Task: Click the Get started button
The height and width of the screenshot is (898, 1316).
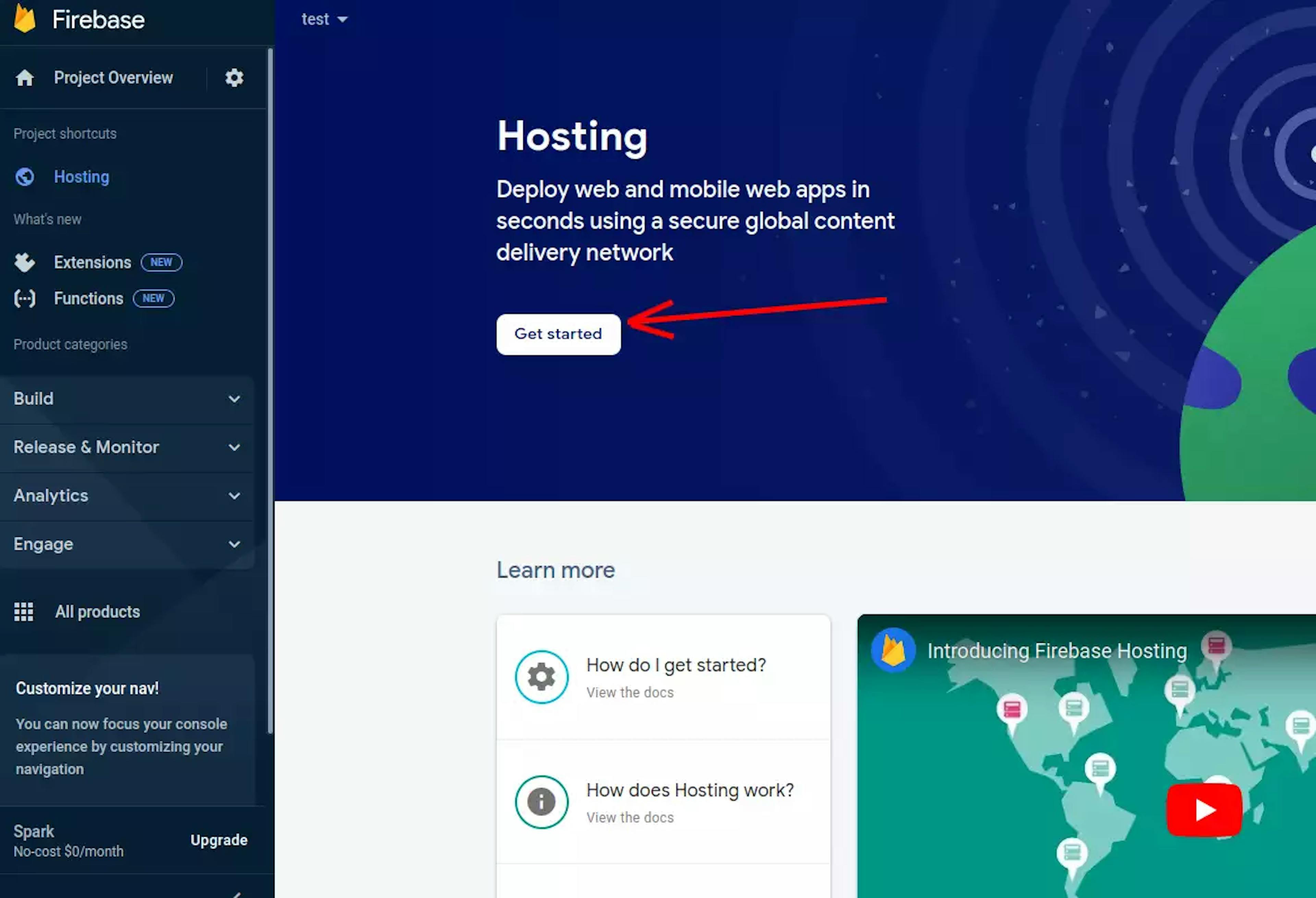Action: [558, 334]
